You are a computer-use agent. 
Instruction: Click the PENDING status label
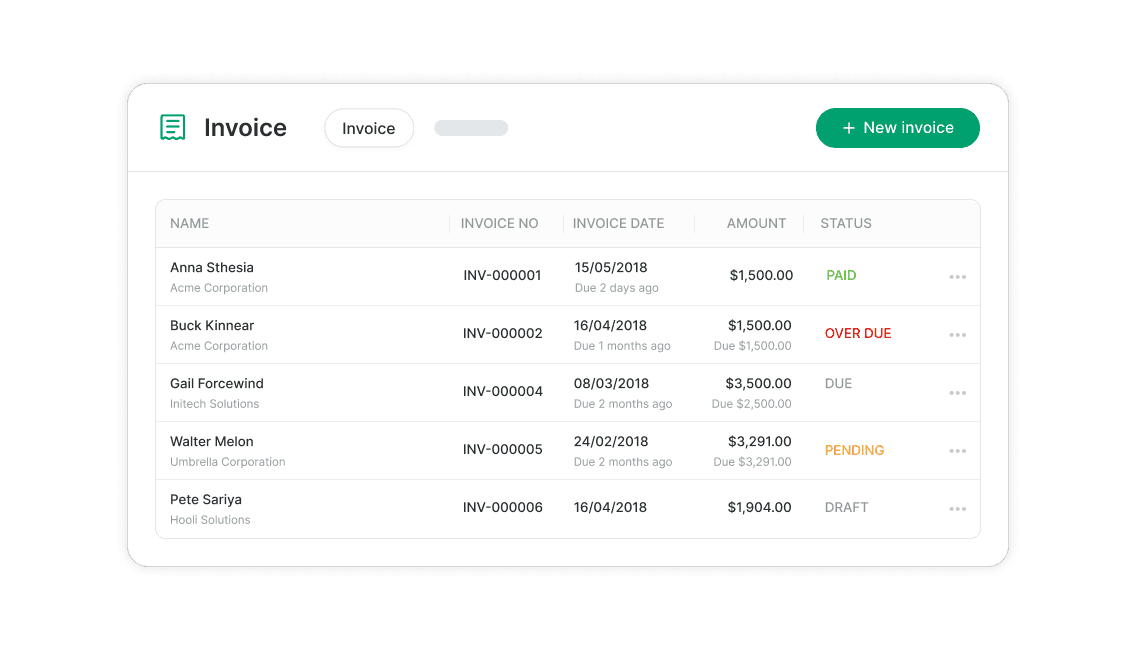click(x=854, y=450)
